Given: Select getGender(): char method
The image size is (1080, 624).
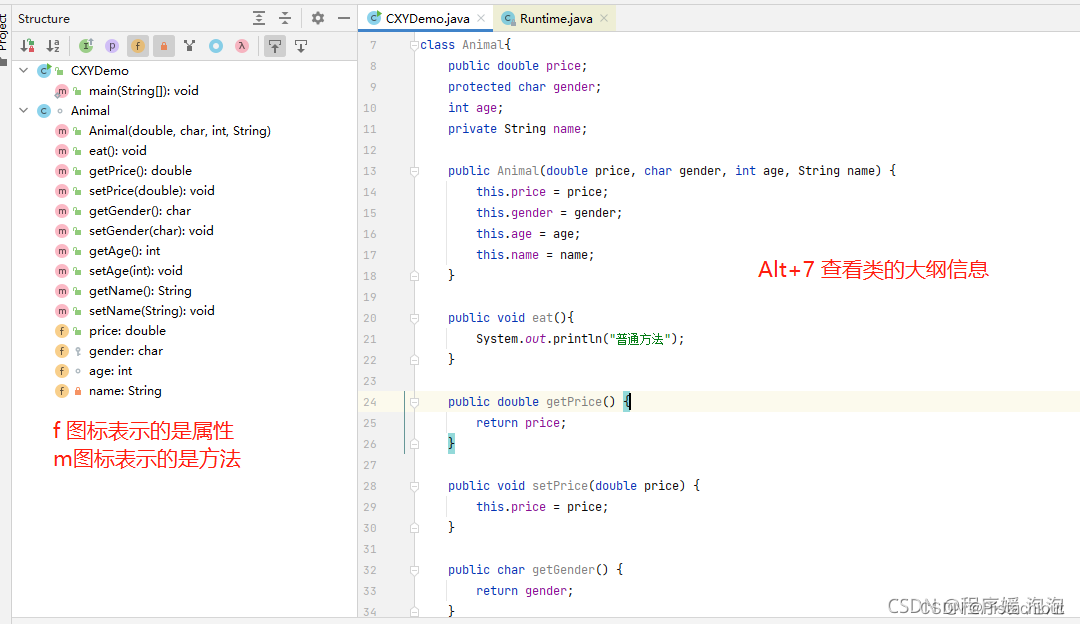Looking at the screenshot, I should (x=140, y=210).
